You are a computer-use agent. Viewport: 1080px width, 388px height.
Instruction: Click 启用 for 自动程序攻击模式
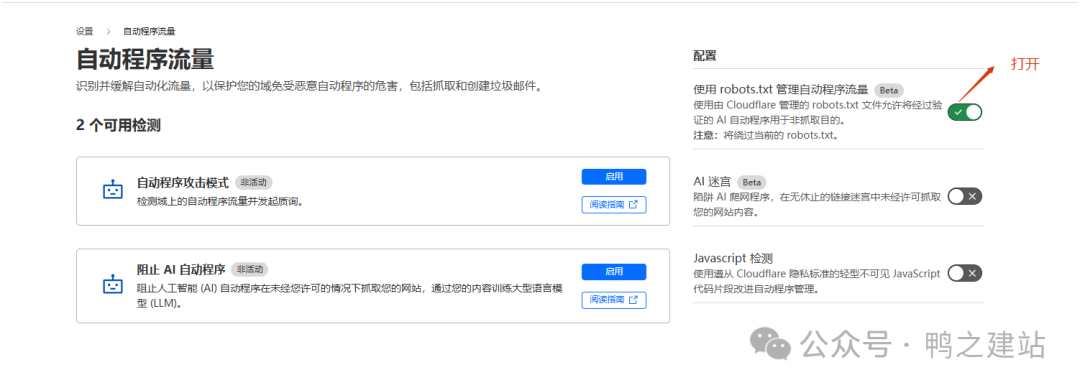pos(614,176)
